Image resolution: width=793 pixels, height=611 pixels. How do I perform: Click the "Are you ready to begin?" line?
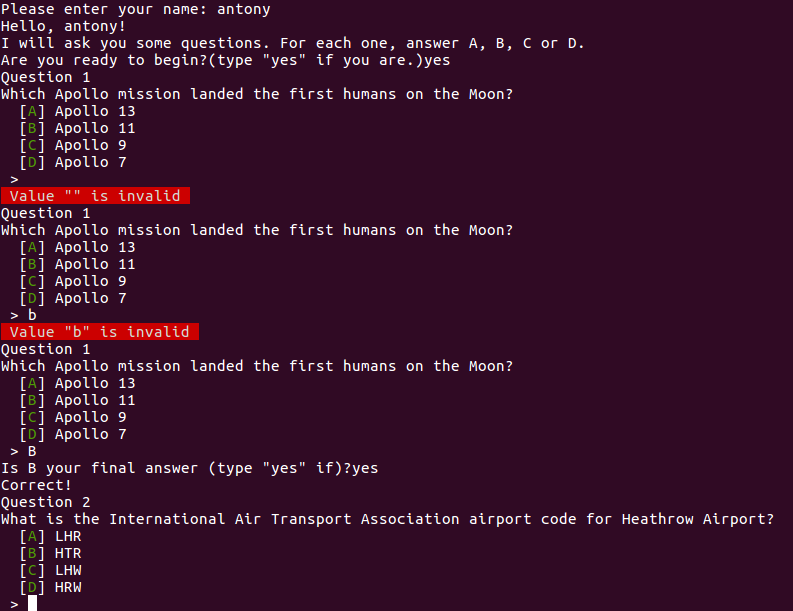click(225, 60)
